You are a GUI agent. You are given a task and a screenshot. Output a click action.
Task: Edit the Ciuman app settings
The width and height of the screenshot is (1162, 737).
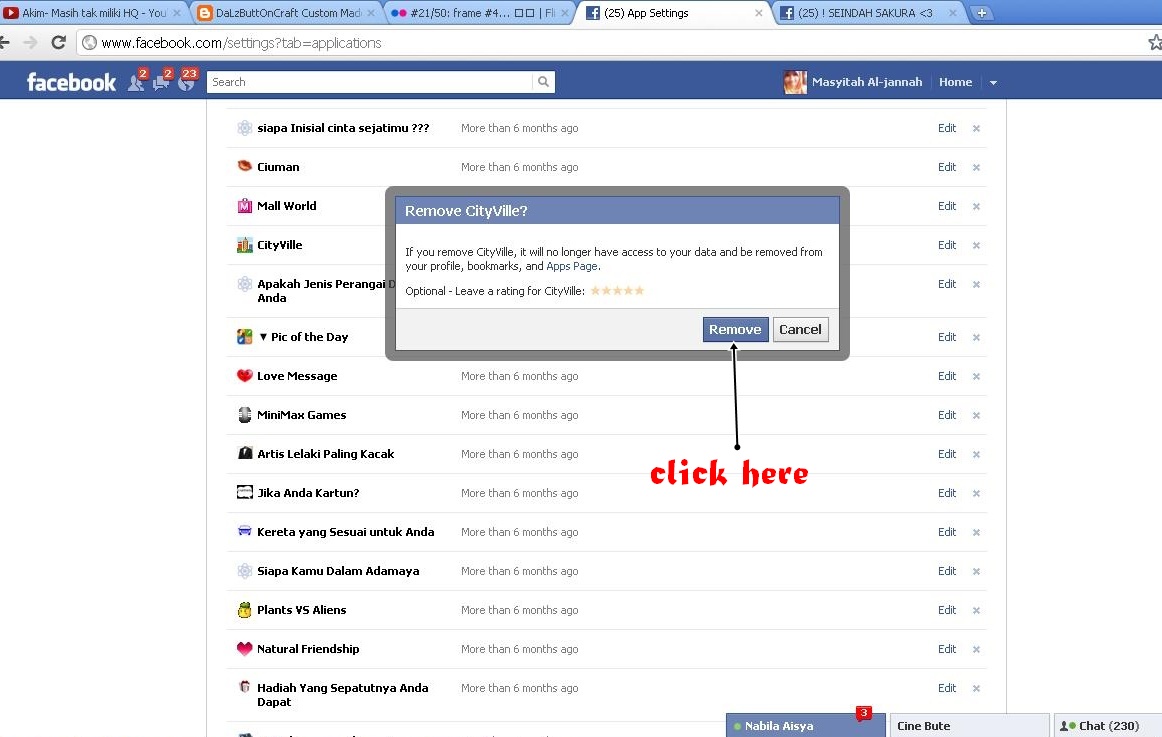947,167
